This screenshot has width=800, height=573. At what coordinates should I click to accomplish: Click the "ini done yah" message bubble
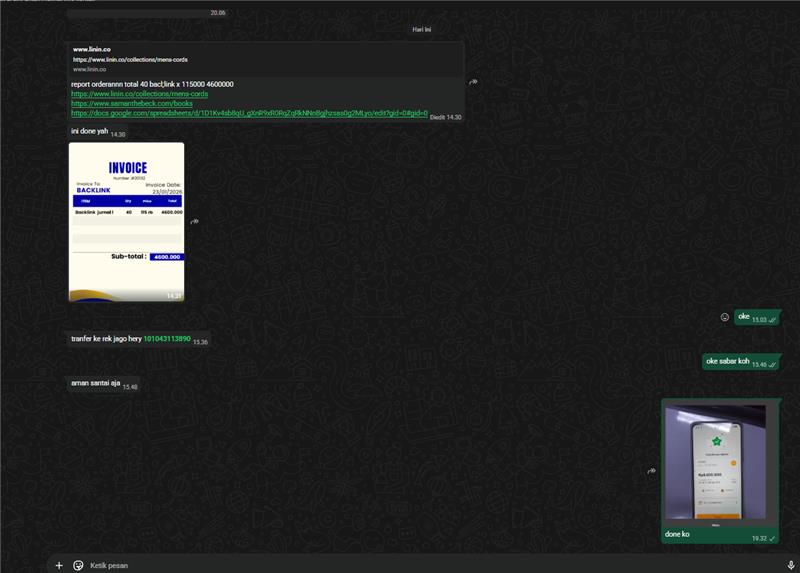(90, 132)
